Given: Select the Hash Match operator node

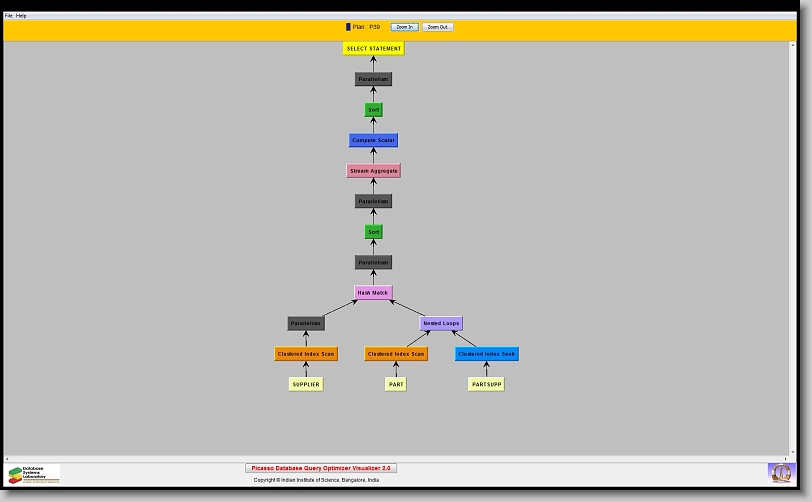Looking at the screenshot, I should [x=373, y=293].
